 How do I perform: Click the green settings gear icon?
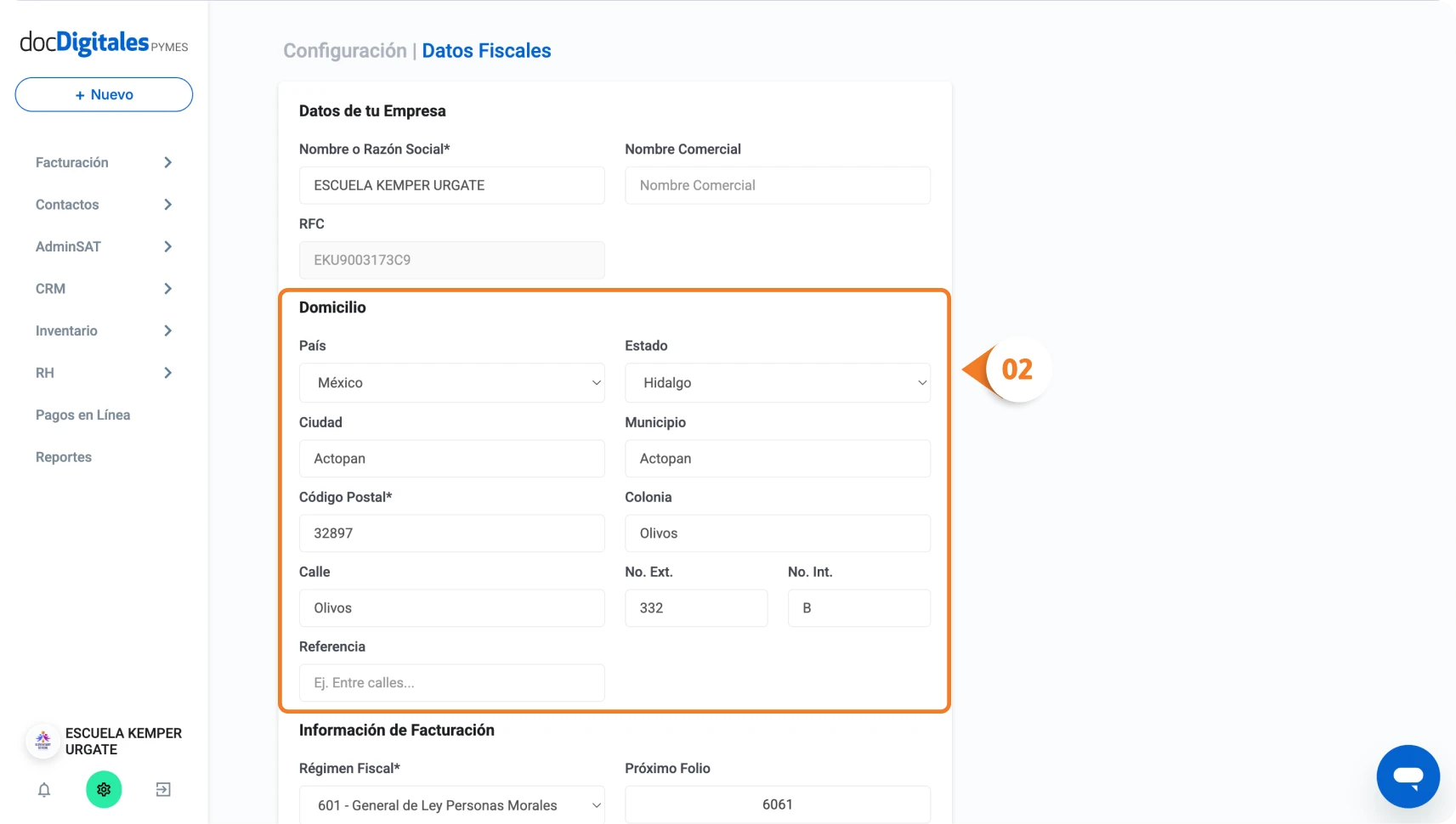(x=104, y=790)
